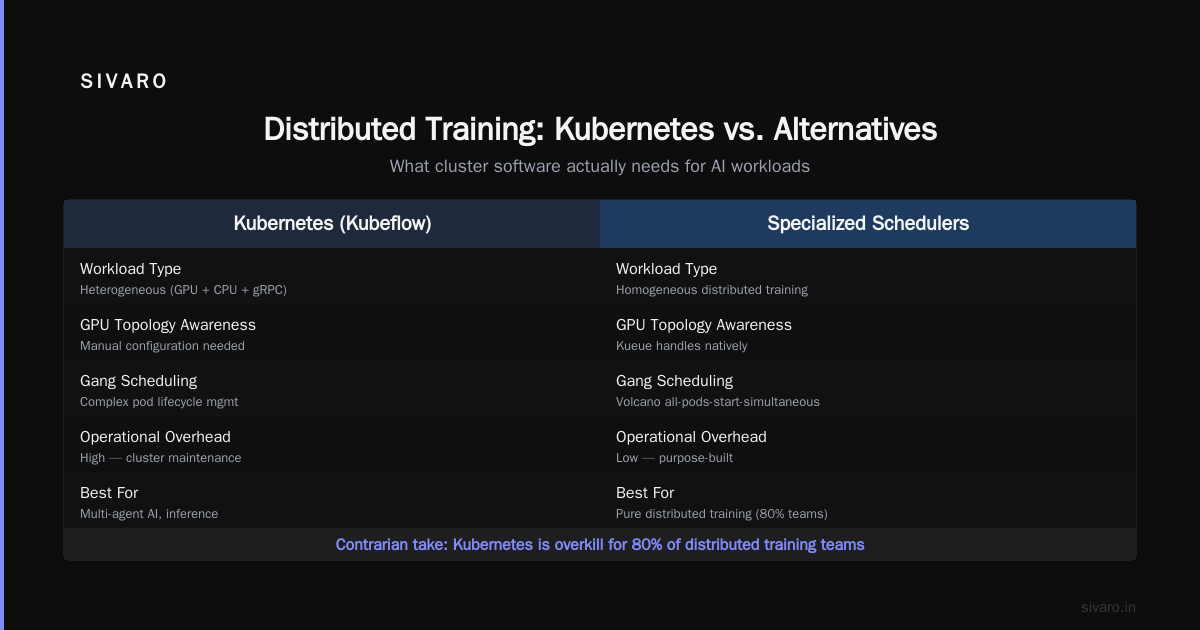This screenshot has width=1200, height=630.
Task: Click "GPU Topology Awareness" in Specialized Schedulers column
Action: 704,325
